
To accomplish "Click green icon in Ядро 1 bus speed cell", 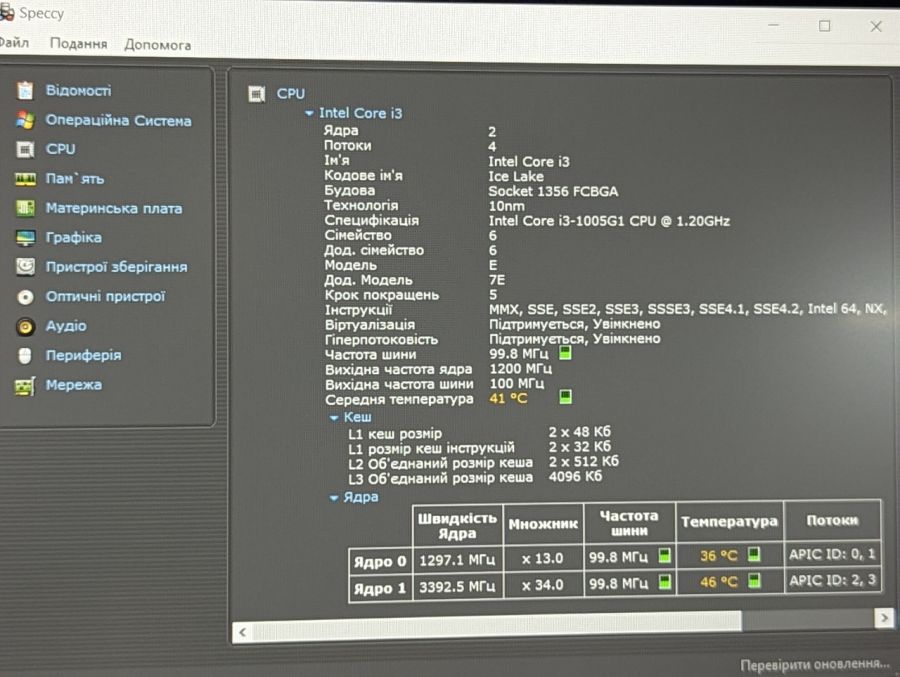I will click(665, 582).
